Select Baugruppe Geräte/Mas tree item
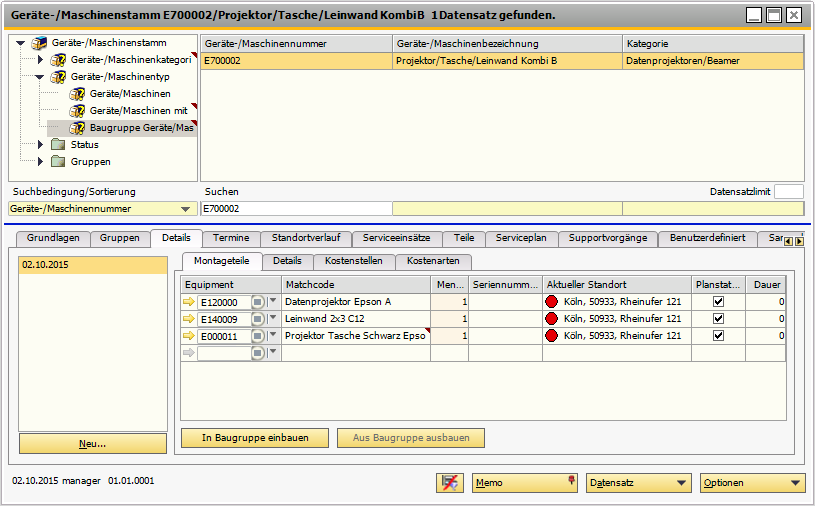This screenshot has height=506, width=815. [122, 128]
